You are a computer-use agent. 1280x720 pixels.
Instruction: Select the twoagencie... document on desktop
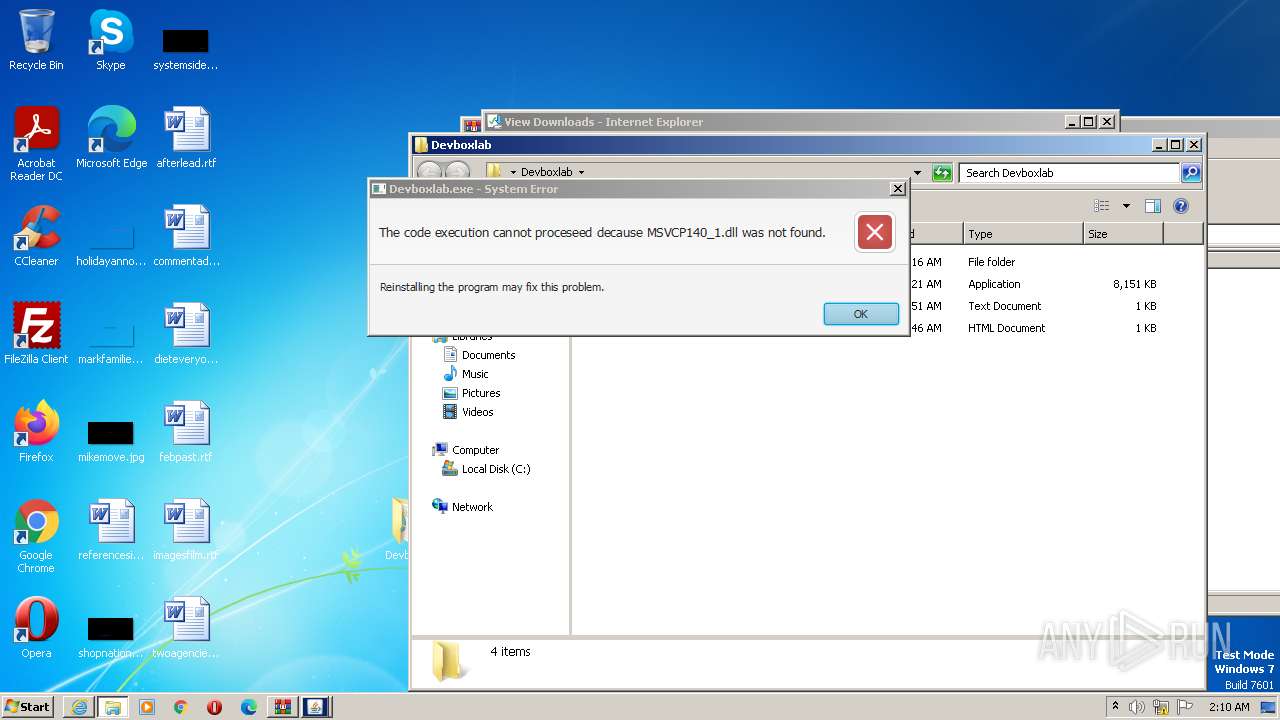tap(186, 628)
